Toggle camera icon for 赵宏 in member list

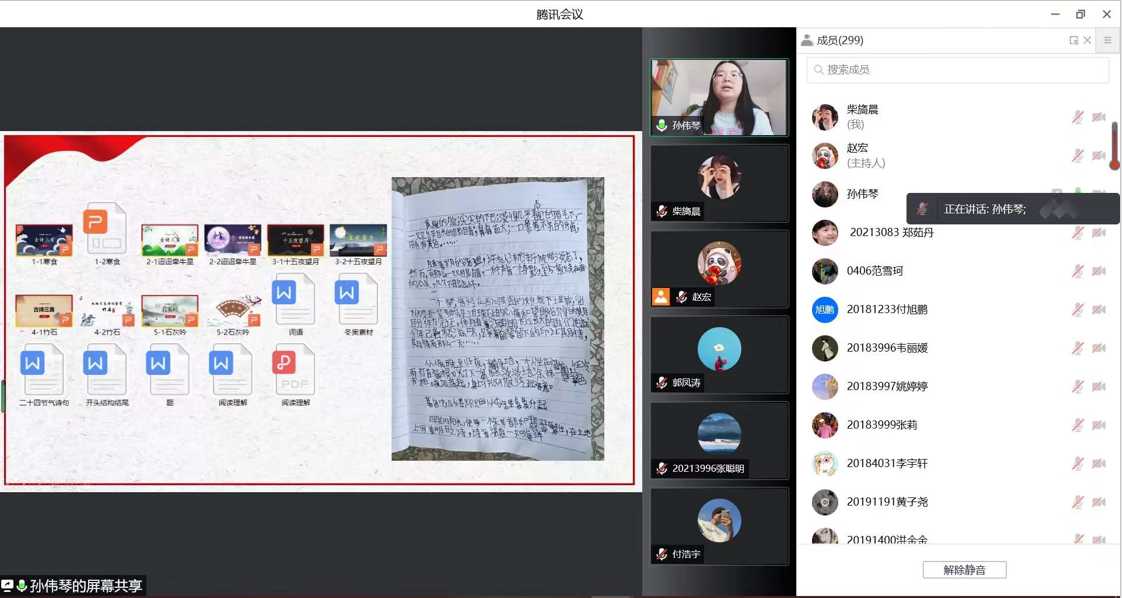tap(1099, 156)
